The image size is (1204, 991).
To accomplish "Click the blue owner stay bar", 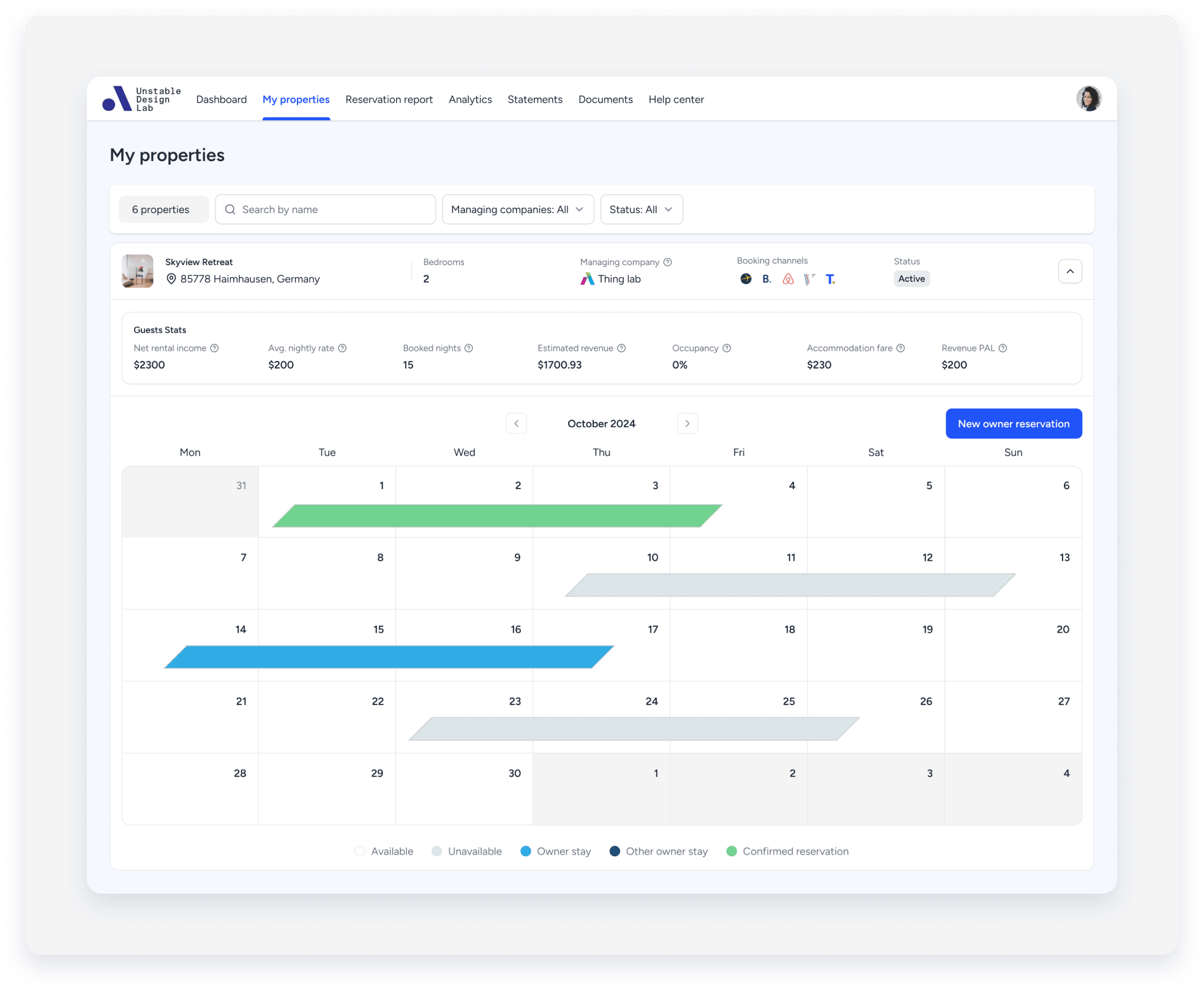I will [x=389, y=657].
